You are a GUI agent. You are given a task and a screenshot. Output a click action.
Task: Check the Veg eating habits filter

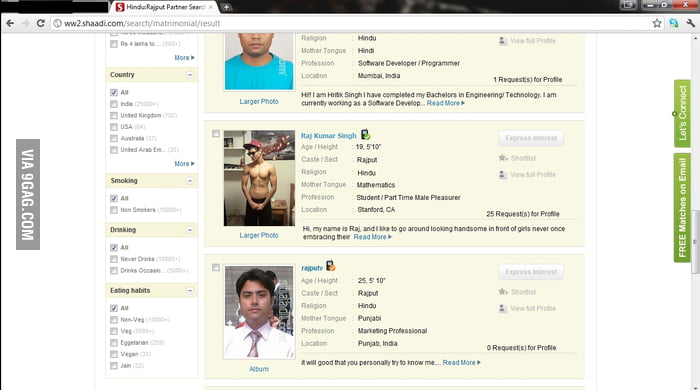tap(114, 331)
